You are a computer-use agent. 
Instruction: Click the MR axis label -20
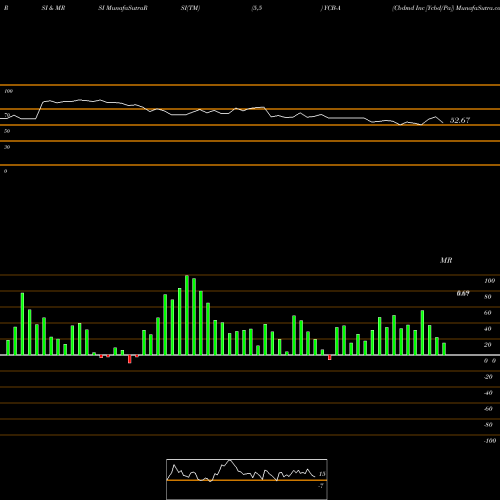(488, 377)
